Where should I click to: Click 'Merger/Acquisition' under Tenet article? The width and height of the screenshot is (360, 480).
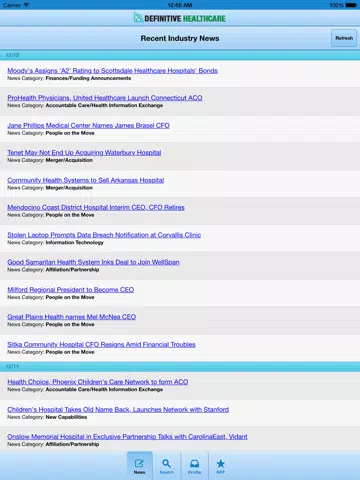pyautogui.click(x=69, y=160)
